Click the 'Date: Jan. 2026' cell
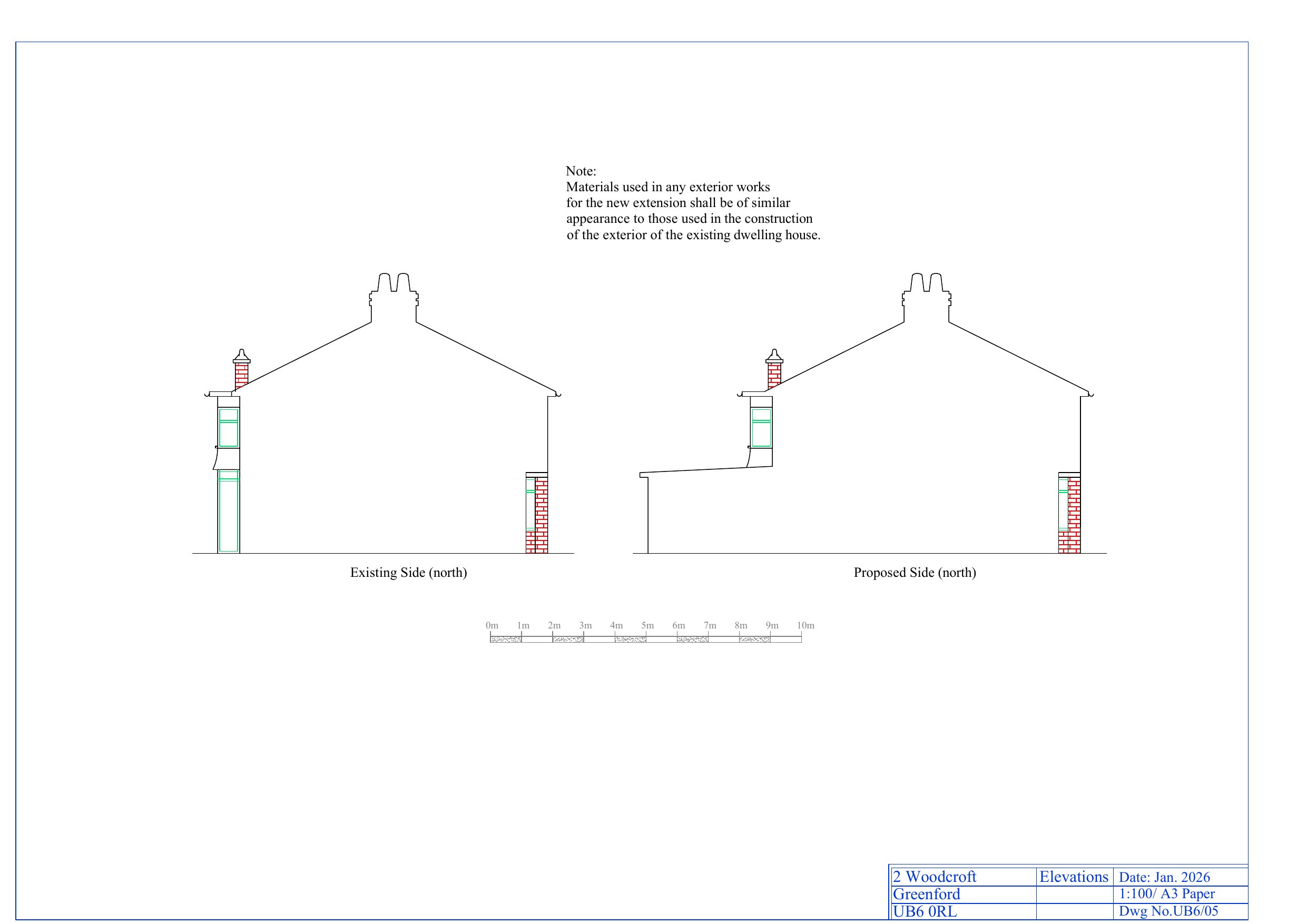Screen dimensions: 1307x924 (x=1164, y=877)
